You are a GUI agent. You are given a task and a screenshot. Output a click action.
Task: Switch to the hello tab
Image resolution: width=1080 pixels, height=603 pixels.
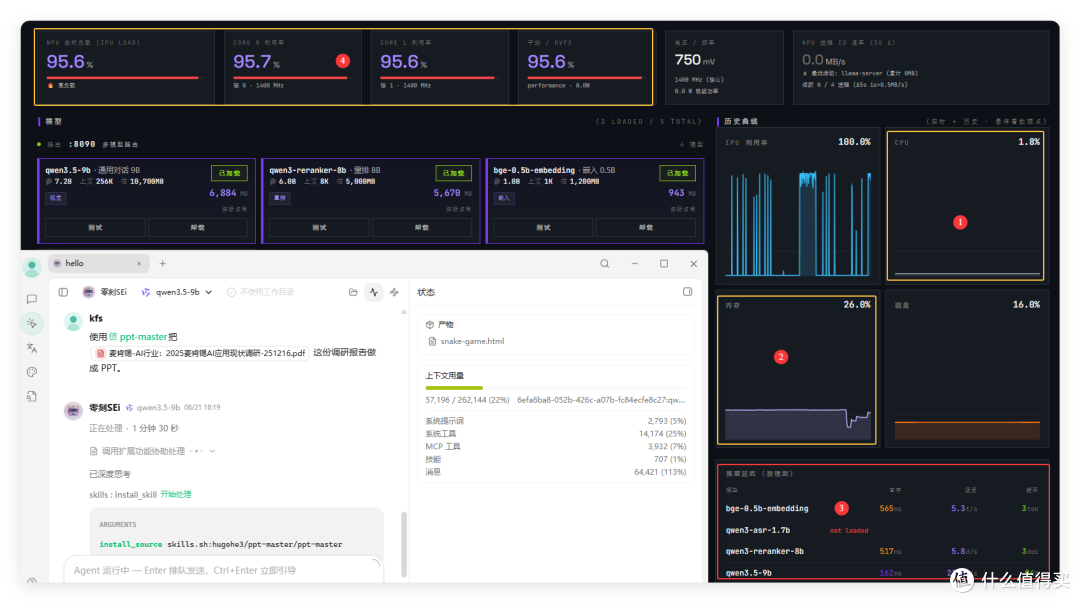(98, 263)
